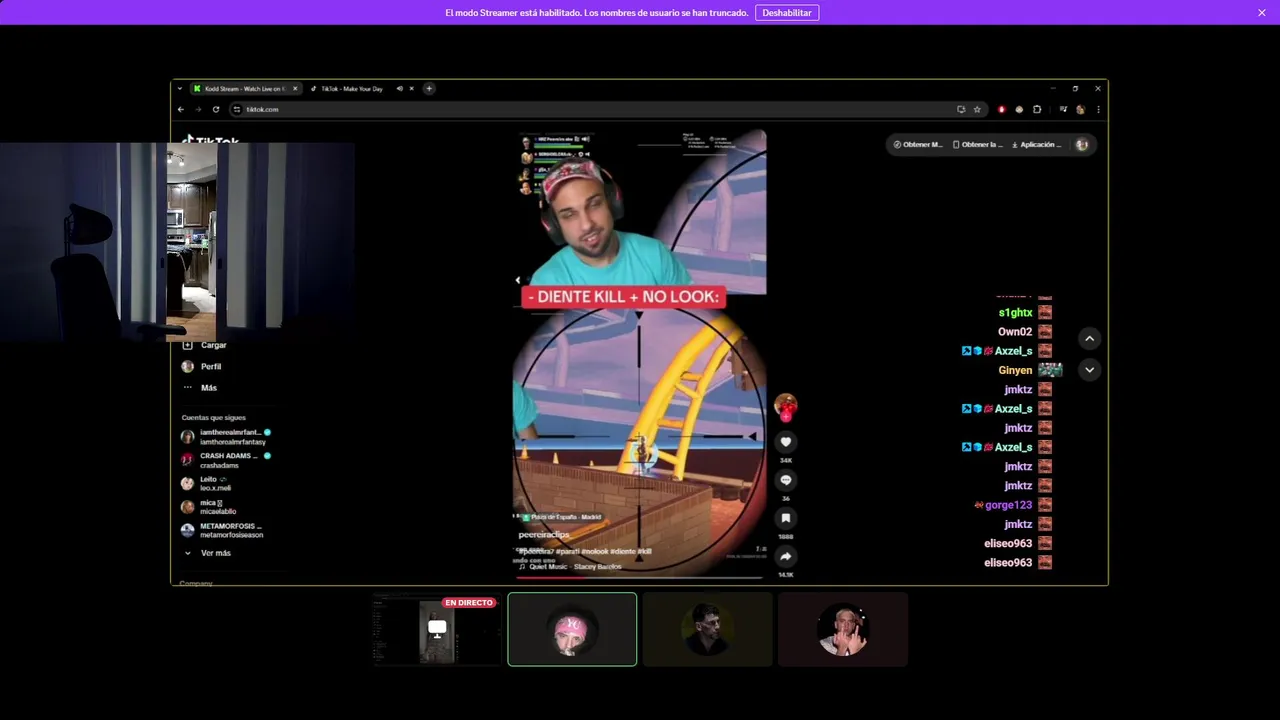
Task: Open the browser extensions puzzle icon
Action: [1037, 109]
